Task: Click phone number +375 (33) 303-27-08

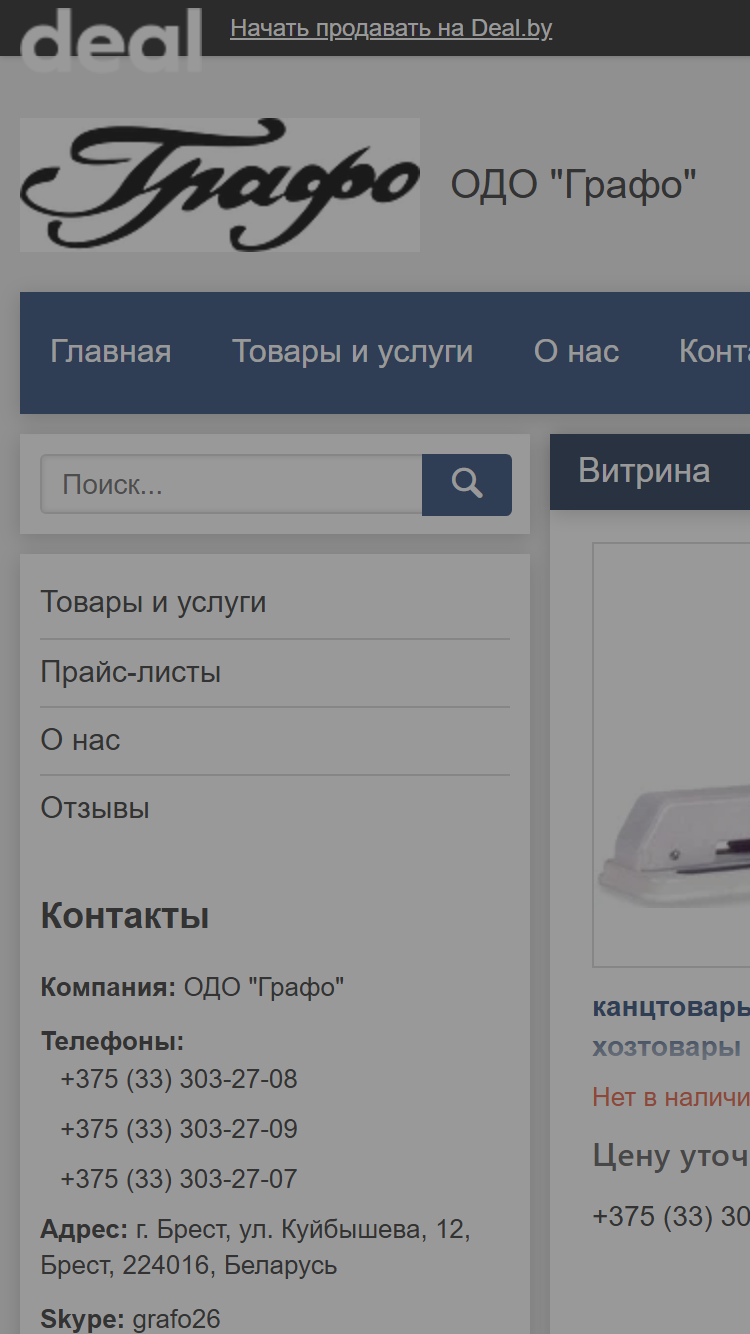Action: (179, 1080)
